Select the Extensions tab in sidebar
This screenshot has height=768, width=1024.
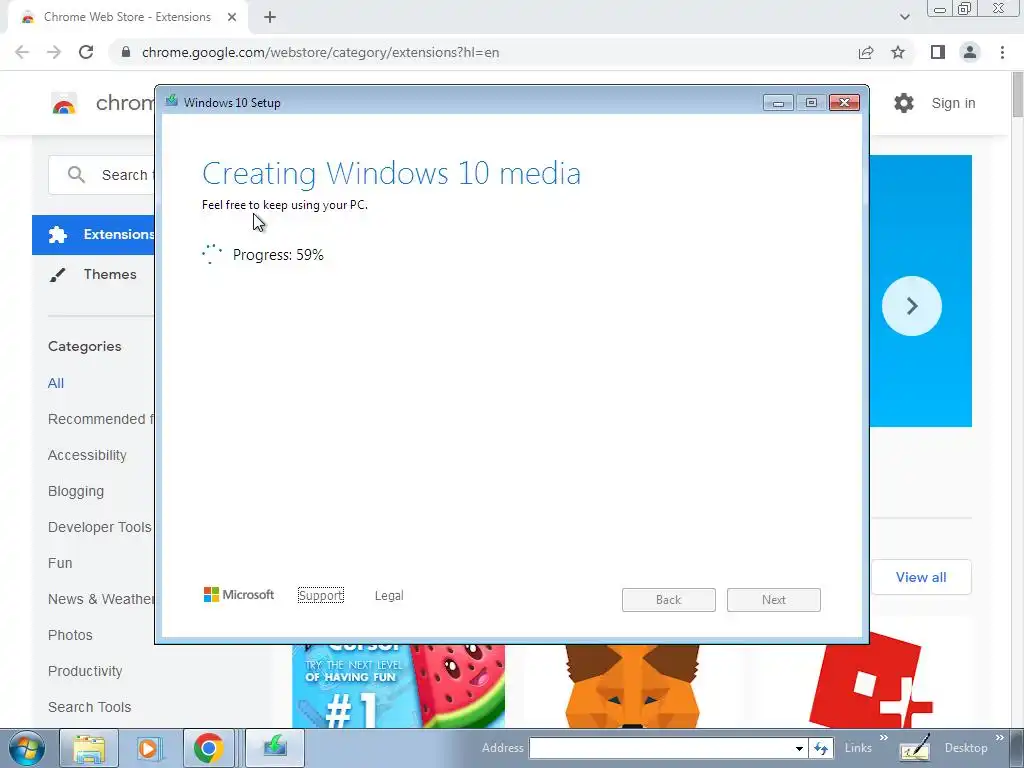coord(93,234)
